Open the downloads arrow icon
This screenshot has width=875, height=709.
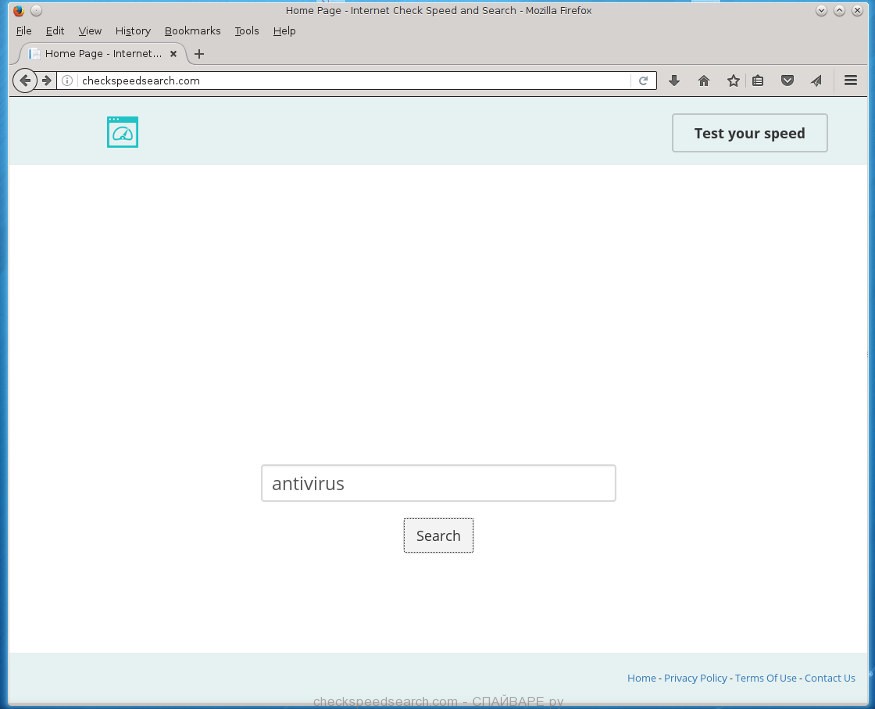(674, 81)
